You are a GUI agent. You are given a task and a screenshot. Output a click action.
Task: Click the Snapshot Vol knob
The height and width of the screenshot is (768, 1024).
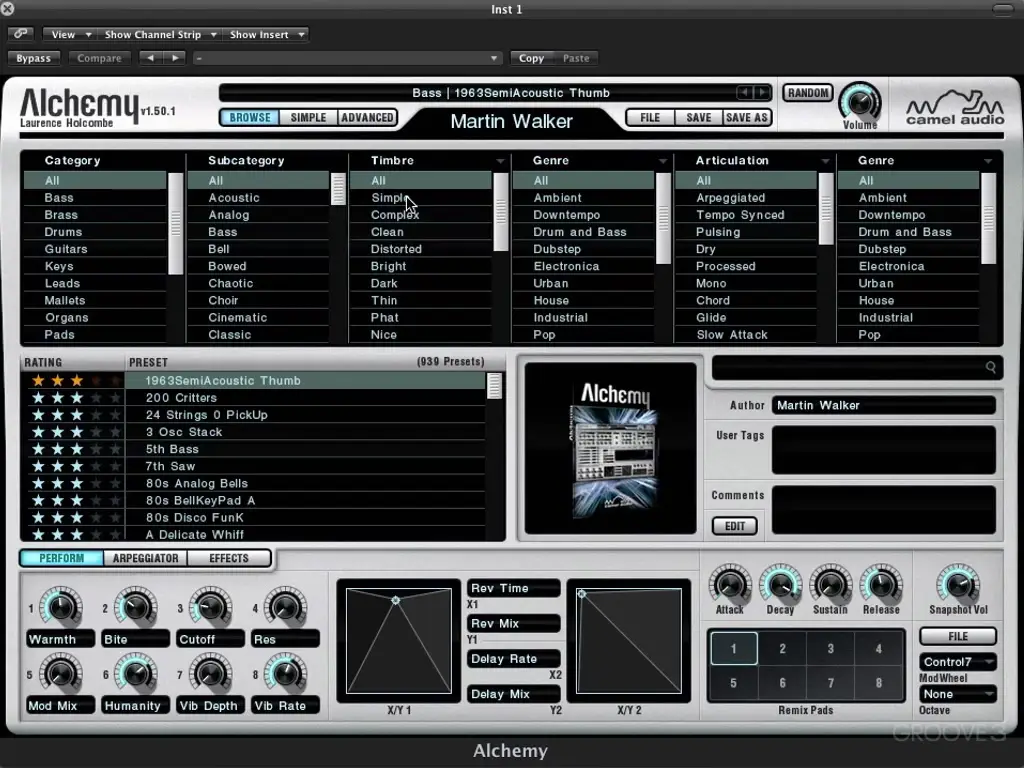(x=958, y=584)
